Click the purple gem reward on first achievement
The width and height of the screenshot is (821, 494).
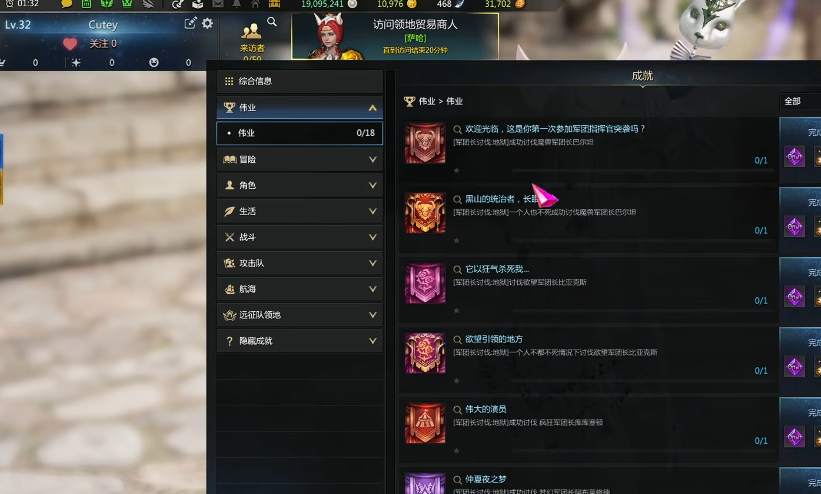[x=794, y=157]
